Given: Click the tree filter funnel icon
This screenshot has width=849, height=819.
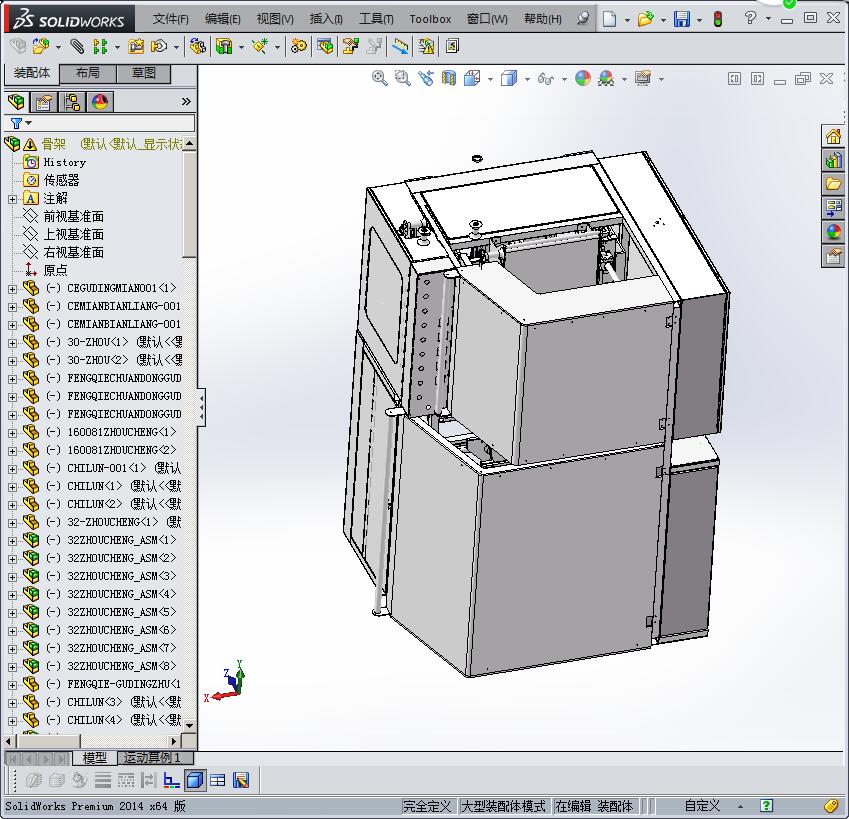Looking at the screenshot, I should pyautogui.click(x=17, y=123).
